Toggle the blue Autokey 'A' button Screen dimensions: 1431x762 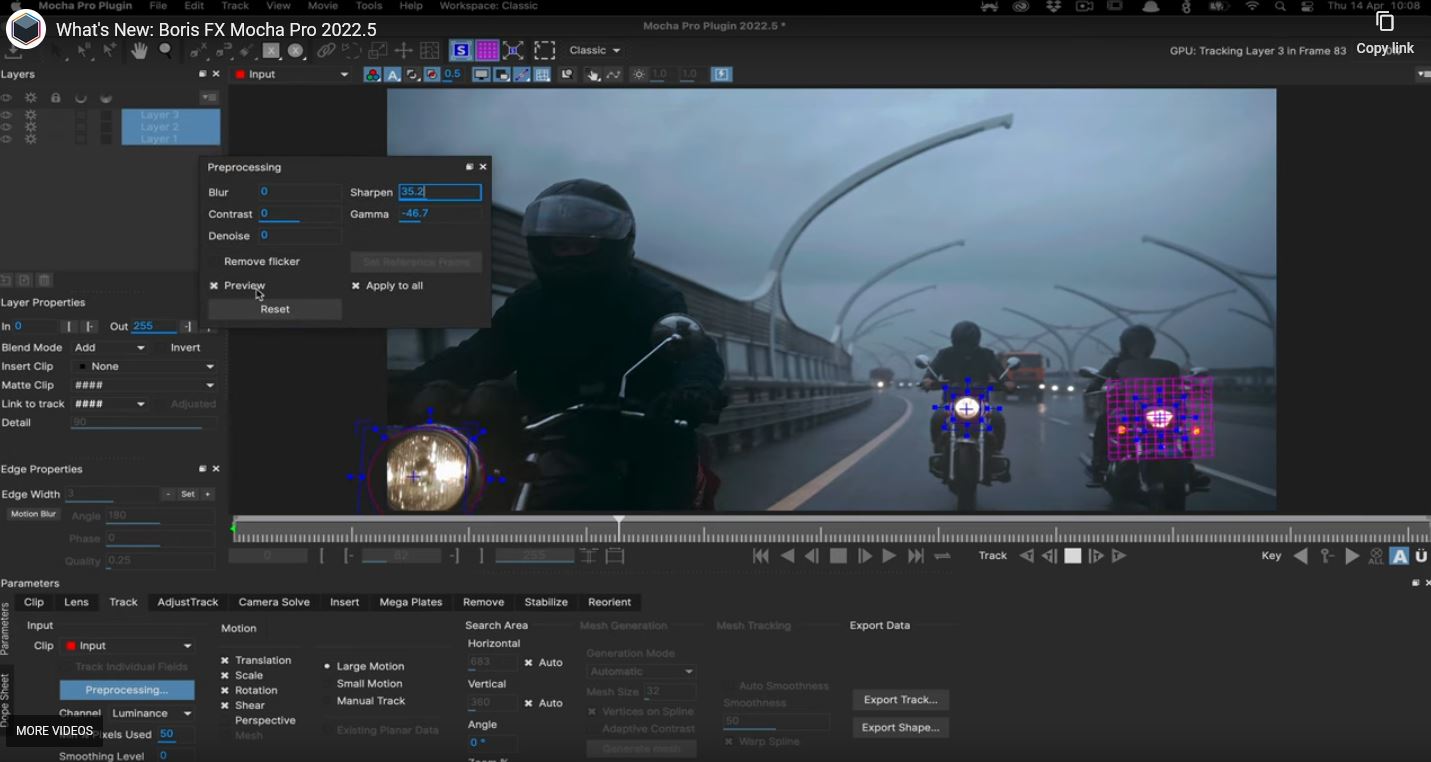point(1400,556)
